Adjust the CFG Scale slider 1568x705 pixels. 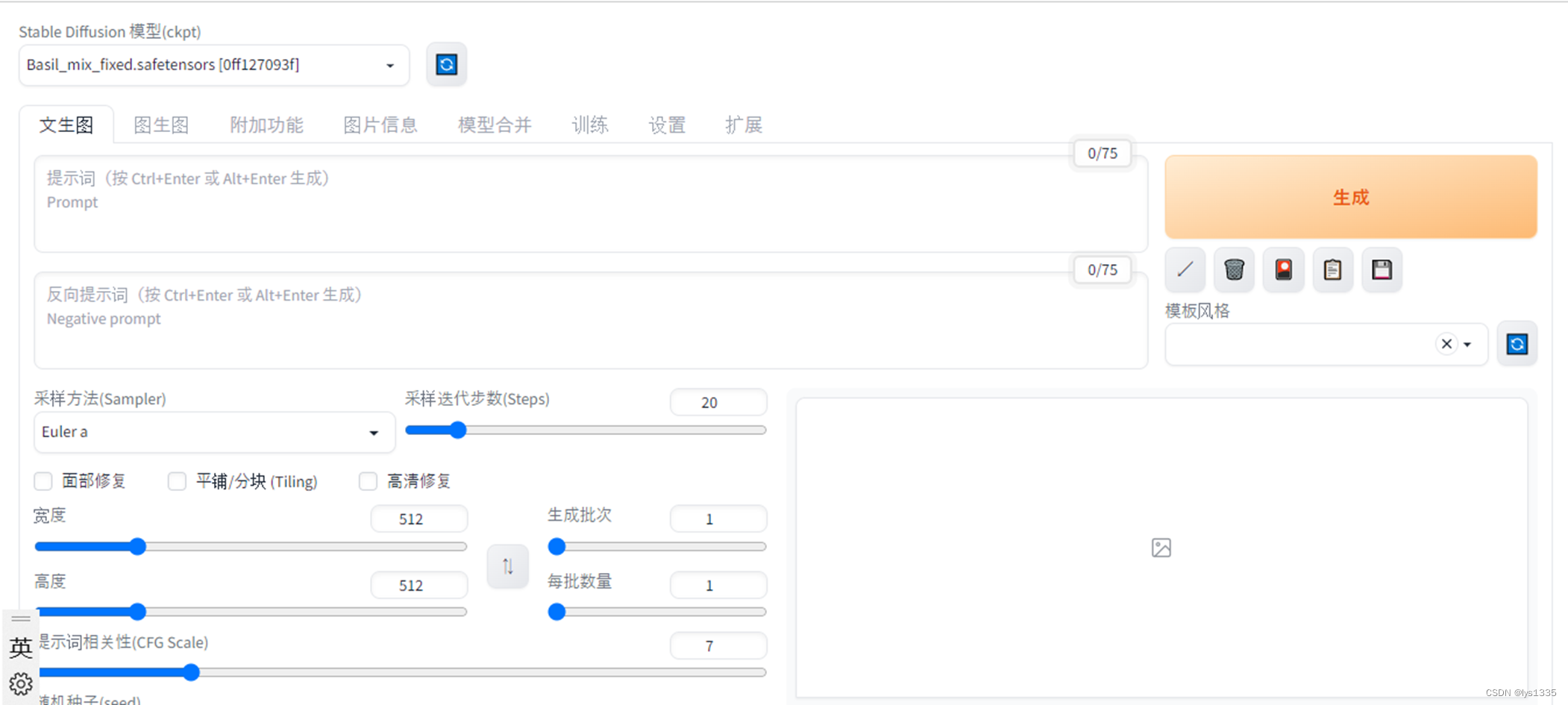point(402,672)
